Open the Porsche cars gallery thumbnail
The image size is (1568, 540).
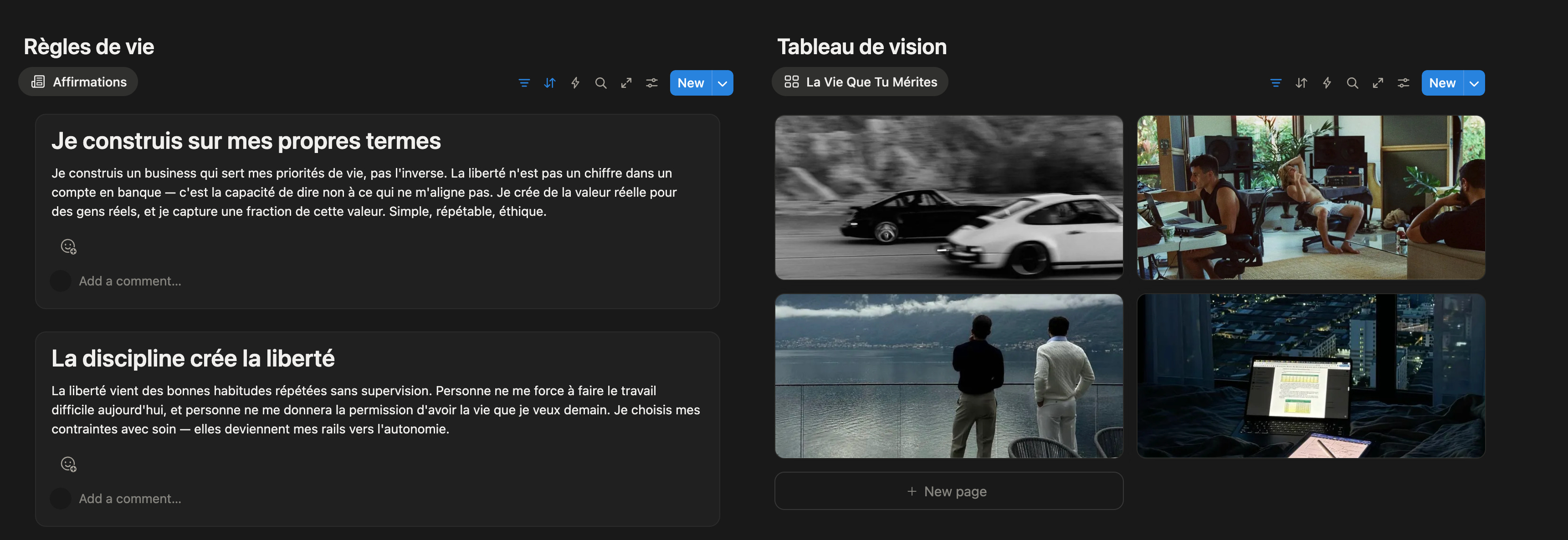click(x=948, y=198)
